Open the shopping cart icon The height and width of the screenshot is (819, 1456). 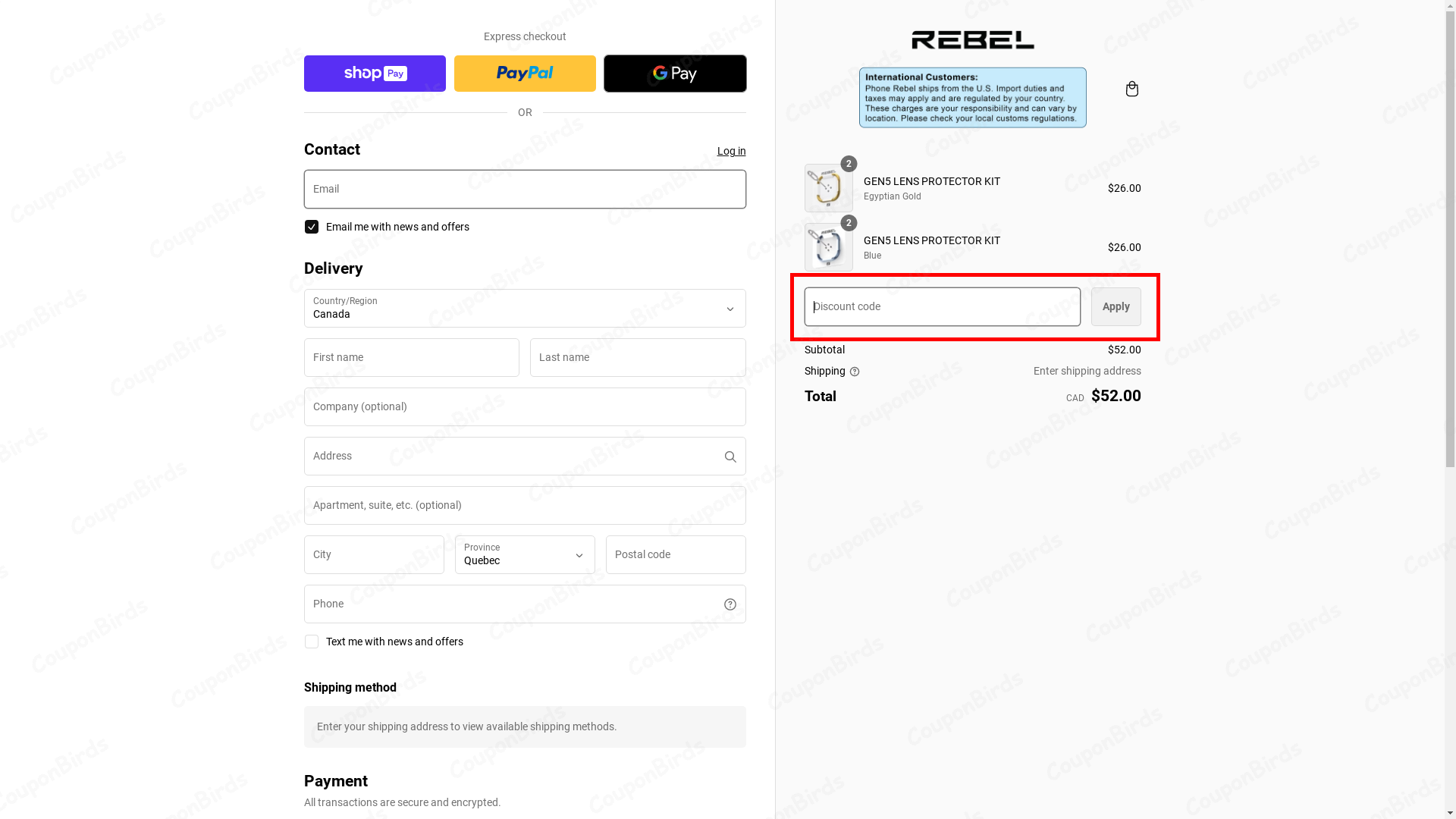[x=1131, y=89]
